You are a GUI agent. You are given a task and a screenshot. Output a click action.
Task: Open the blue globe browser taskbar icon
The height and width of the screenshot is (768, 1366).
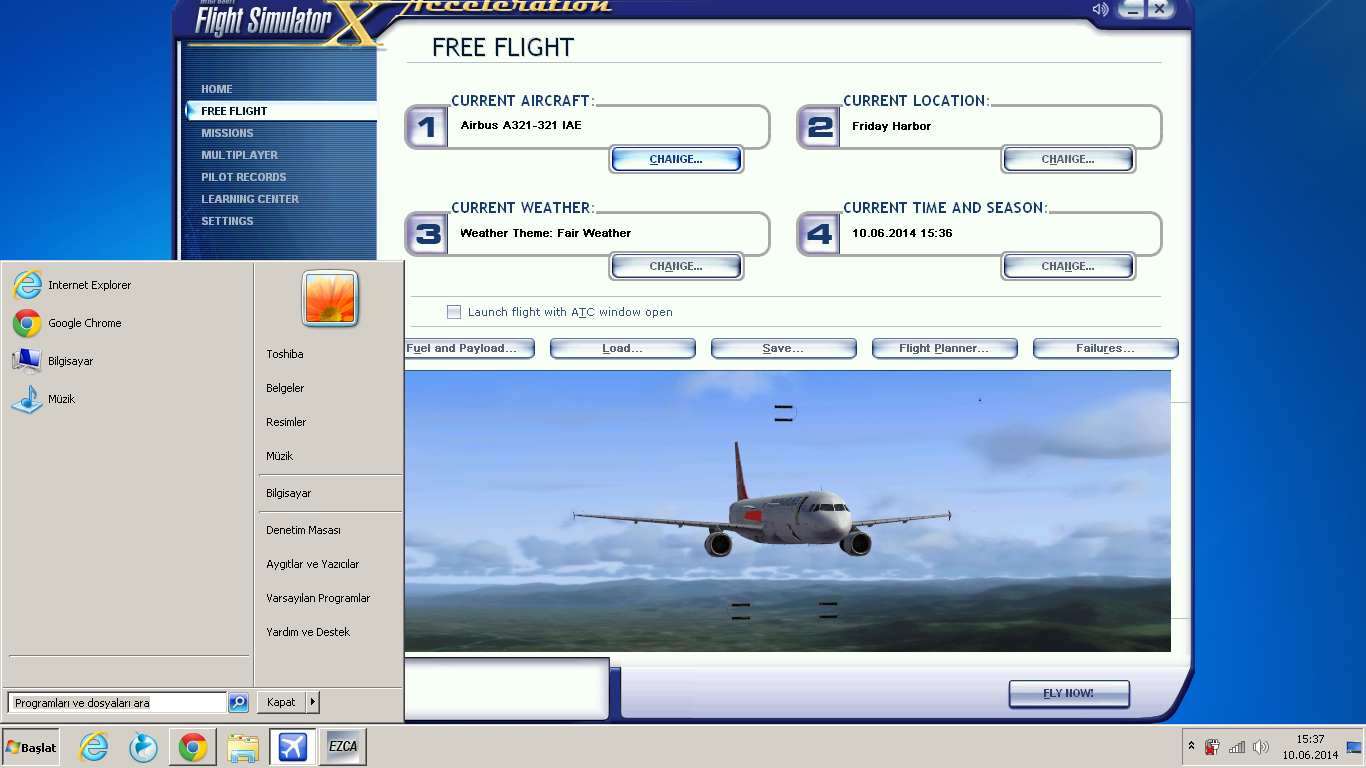[x=144, y=747]
